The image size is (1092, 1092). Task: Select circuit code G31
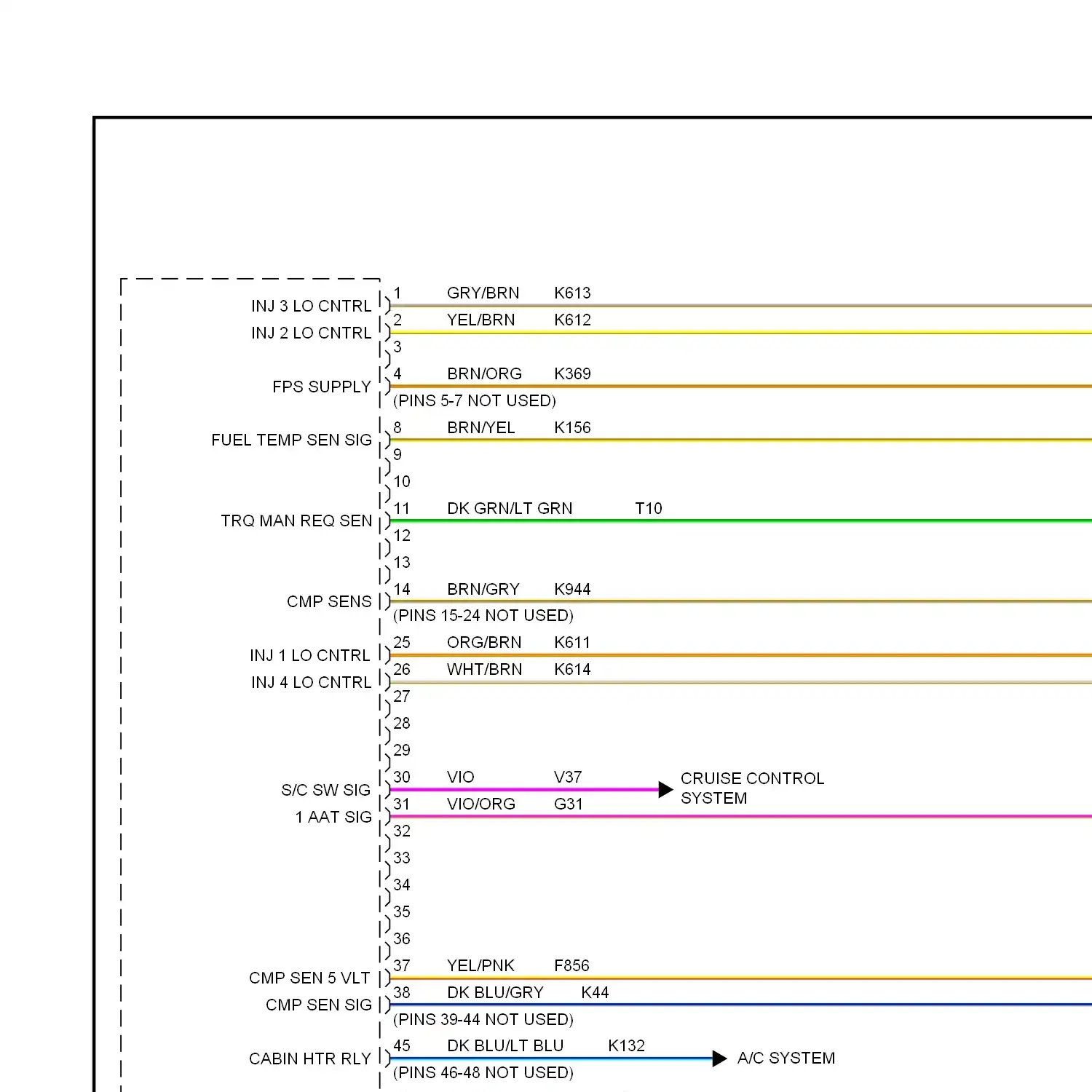click(x=569, y=804)
